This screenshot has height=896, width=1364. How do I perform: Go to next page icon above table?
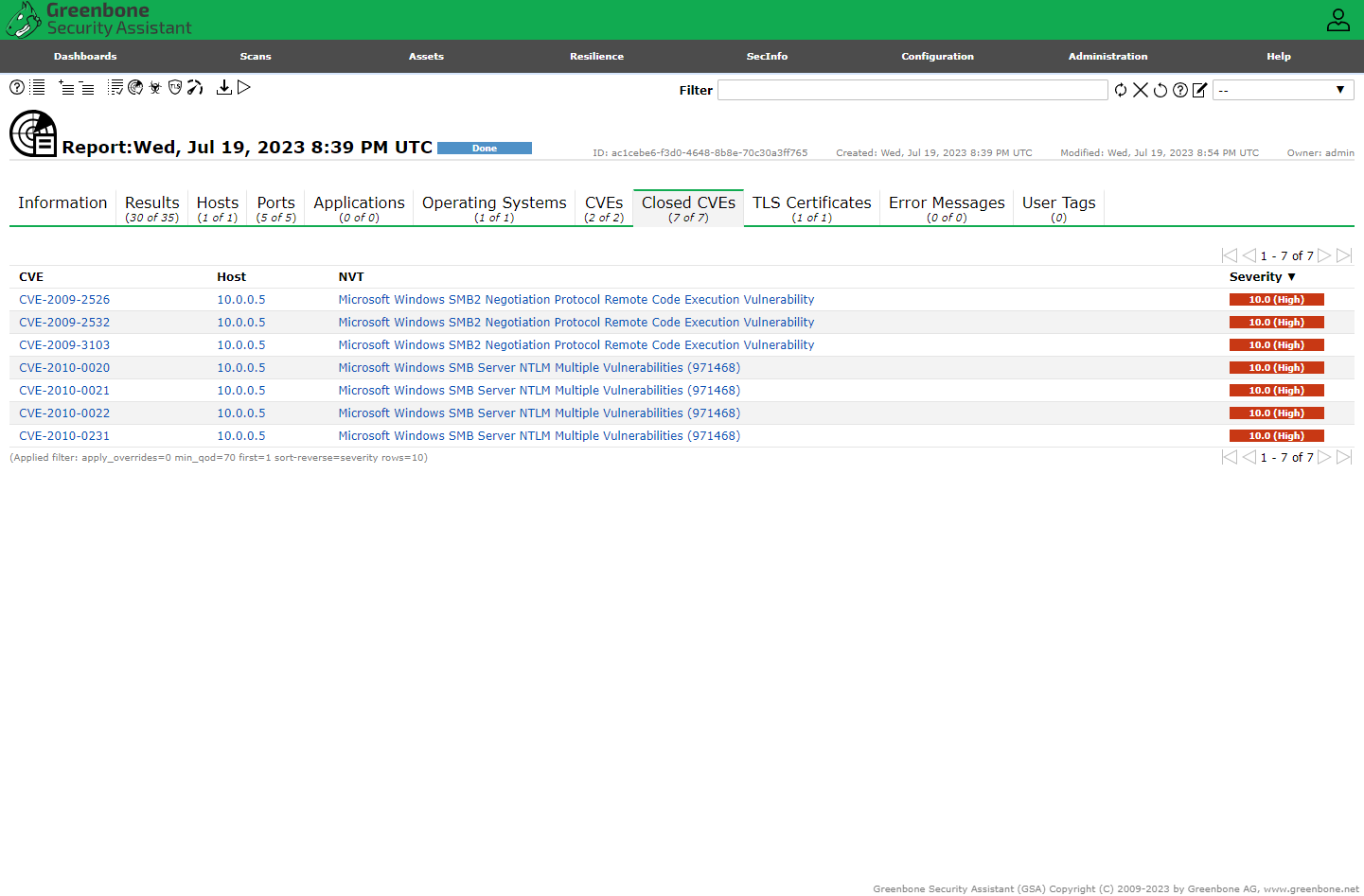click(1324, 255)
